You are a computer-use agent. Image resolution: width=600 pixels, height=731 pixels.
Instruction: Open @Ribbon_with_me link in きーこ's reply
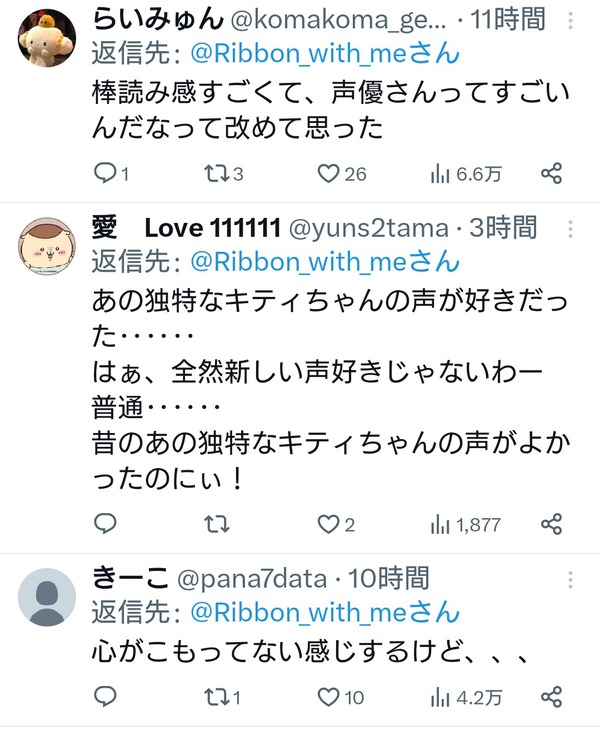tap(325, 612)
